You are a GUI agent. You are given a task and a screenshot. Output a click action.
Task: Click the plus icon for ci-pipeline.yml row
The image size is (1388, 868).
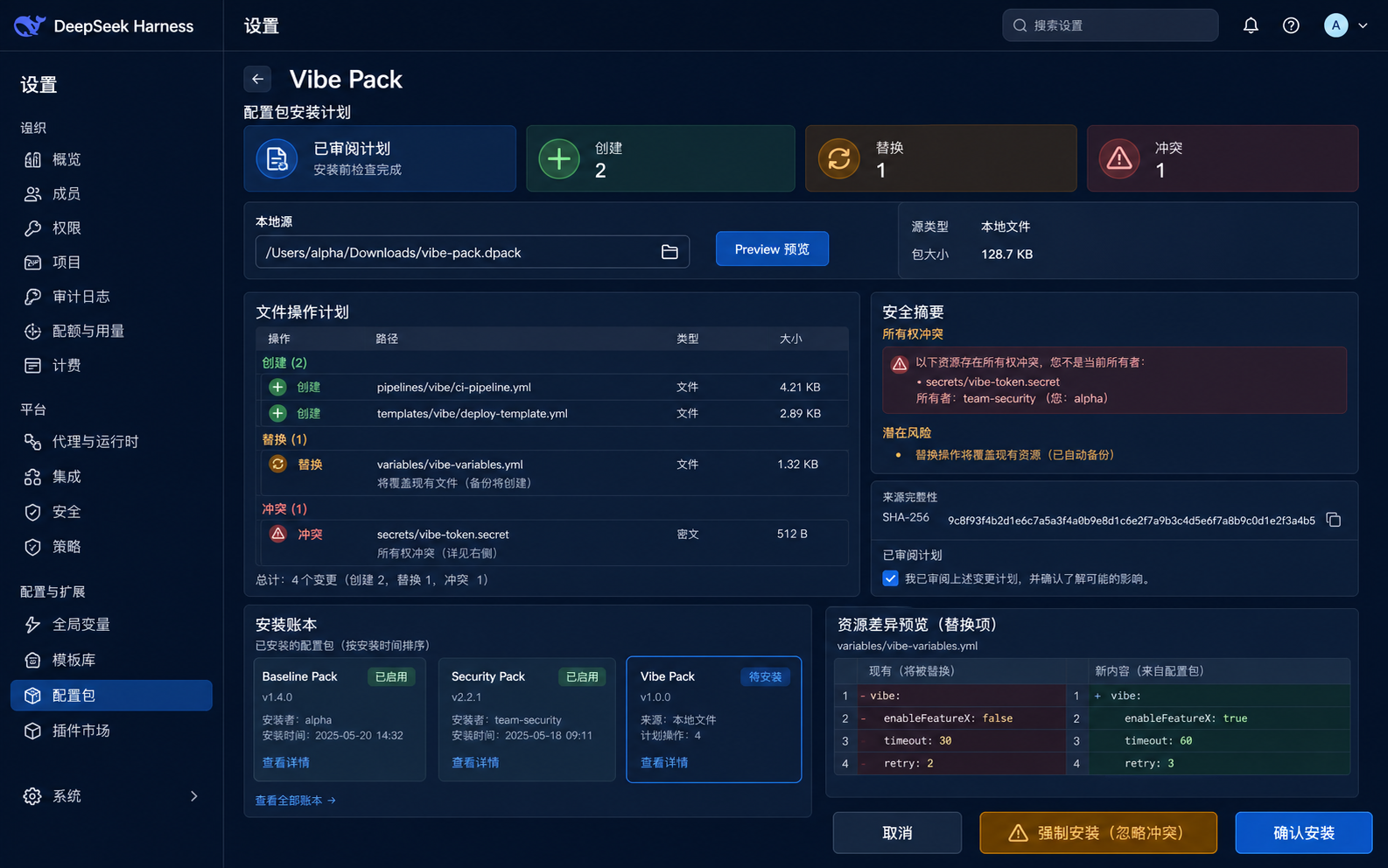pos(277,387)
